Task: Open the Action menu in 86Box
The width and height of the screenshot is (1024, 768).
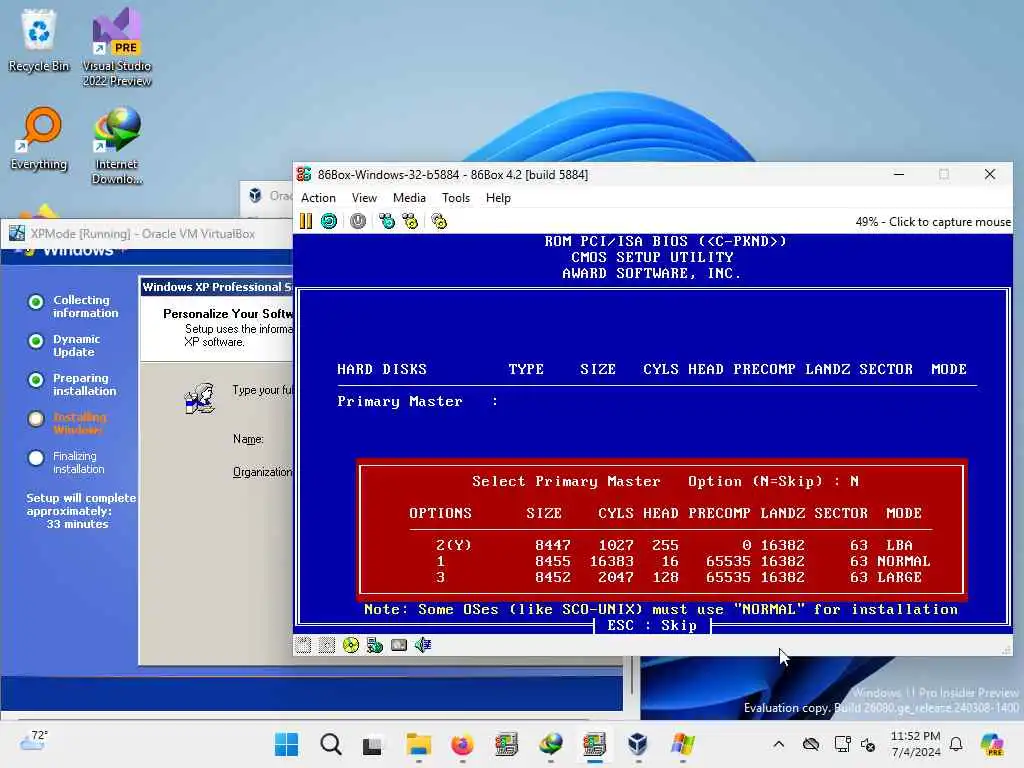Action: (318, 198)
